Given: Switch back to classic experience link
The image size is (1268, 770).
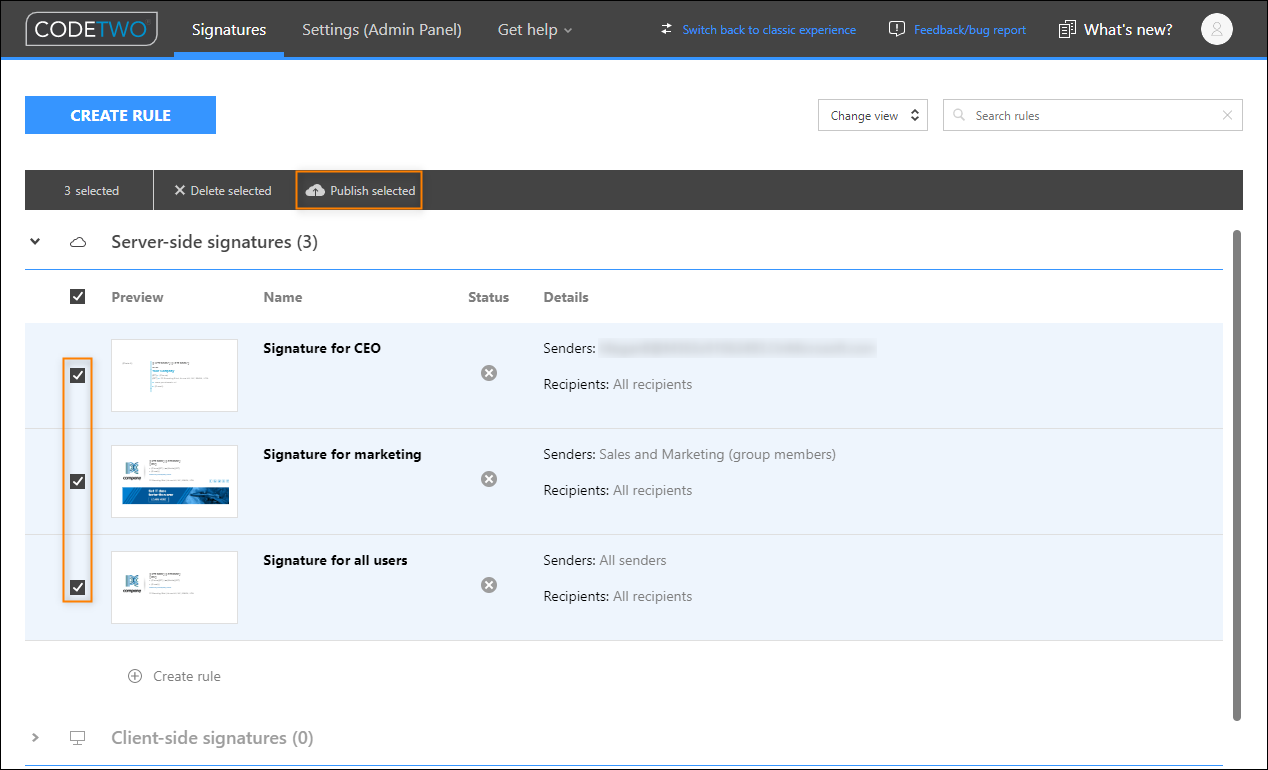Looking at the screenshot, I should pos(769,30).
